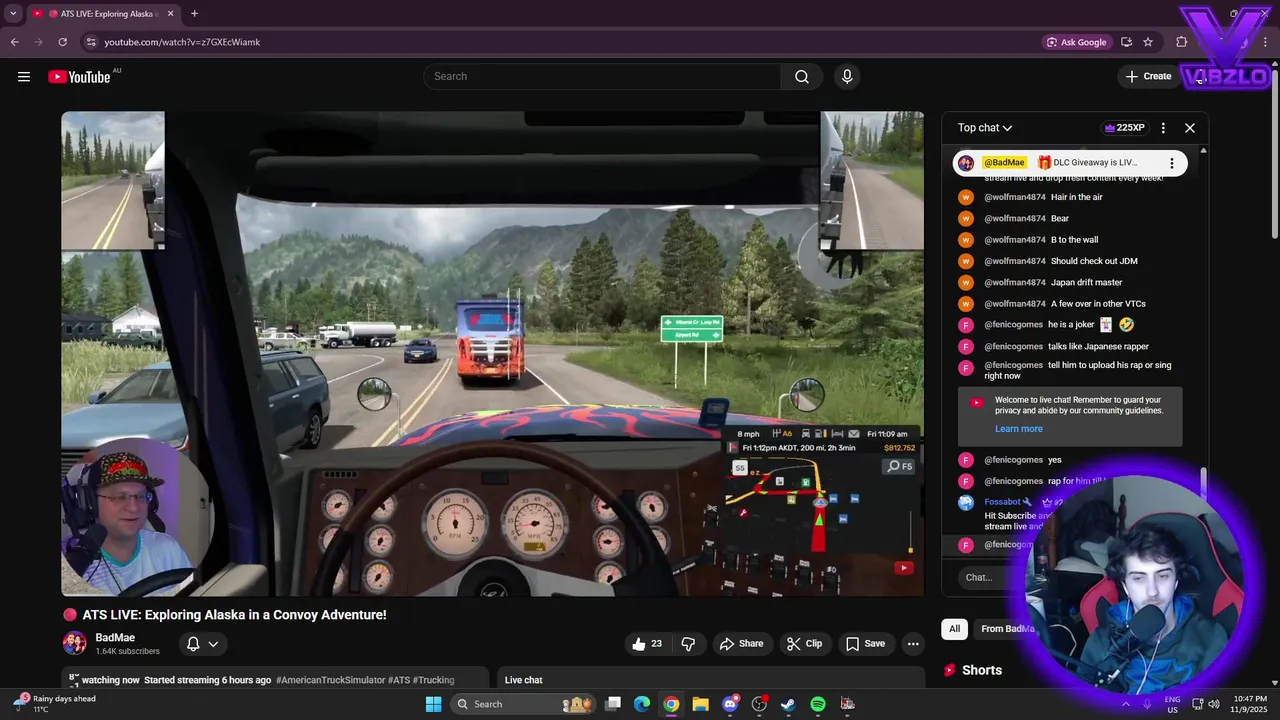Viewport: 1280px width, 720px height.
Task: Bookmark this page with the star
Action: tap(1148, 42)
